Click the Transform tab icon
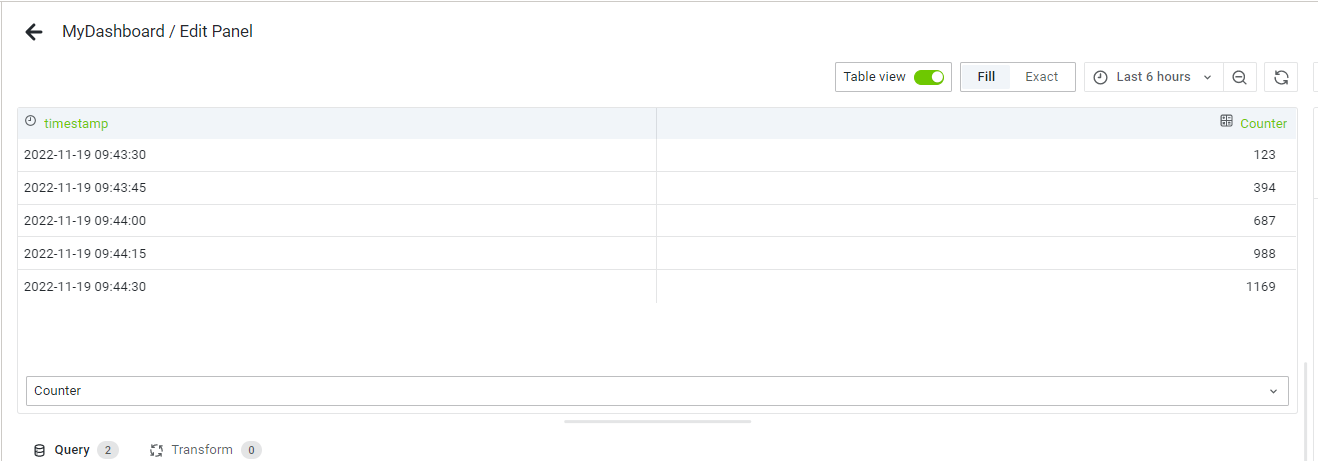 156,450
